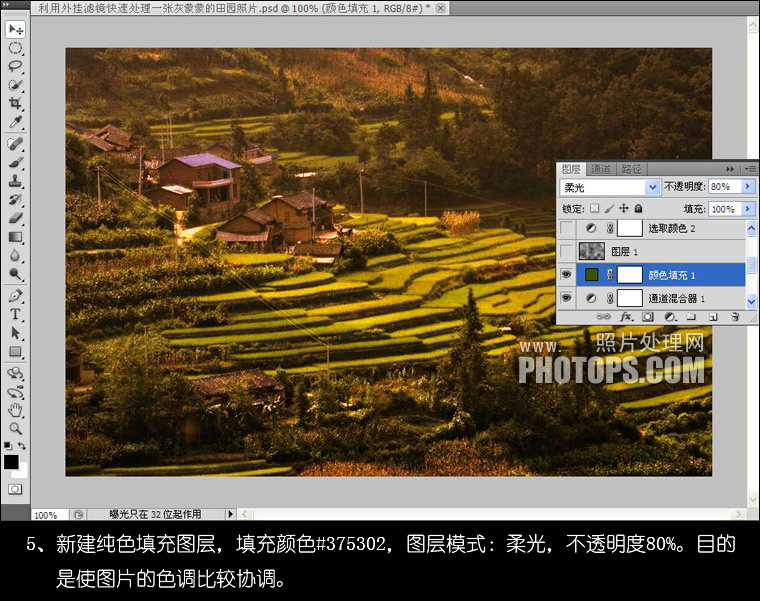Select the Move tool
The width and height of the screenshot is (760, 601).
(16, 30)
